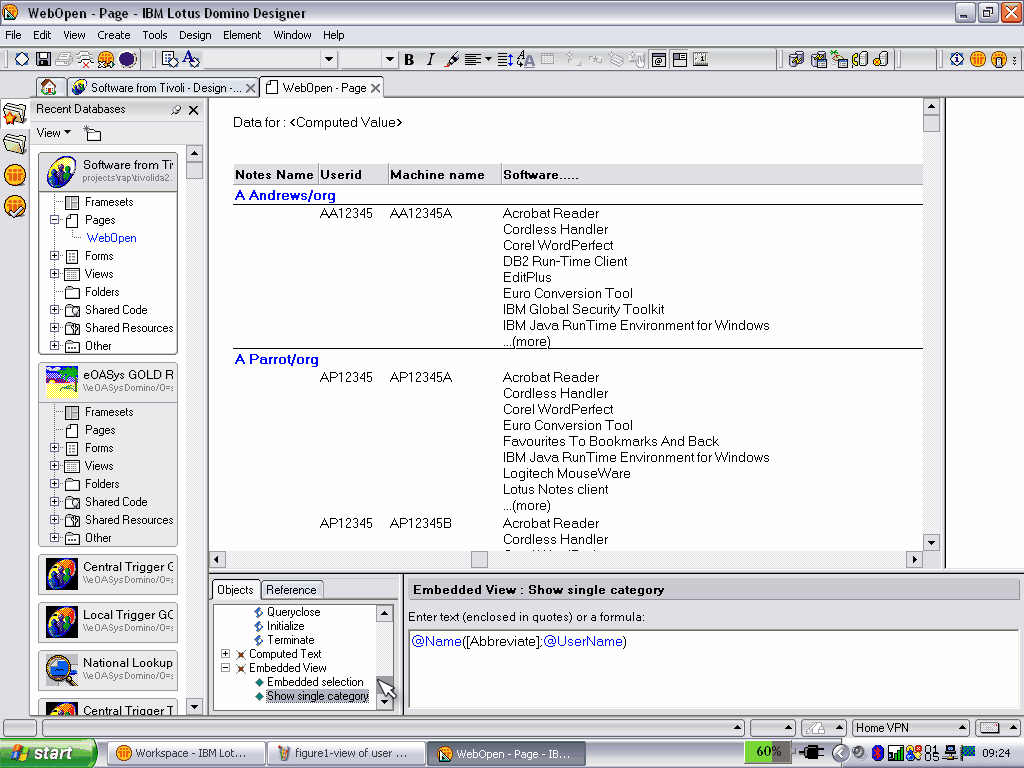
Task: Select the WebOpen page in the tree
Action: pyautogui.click(x=111, y=238)
